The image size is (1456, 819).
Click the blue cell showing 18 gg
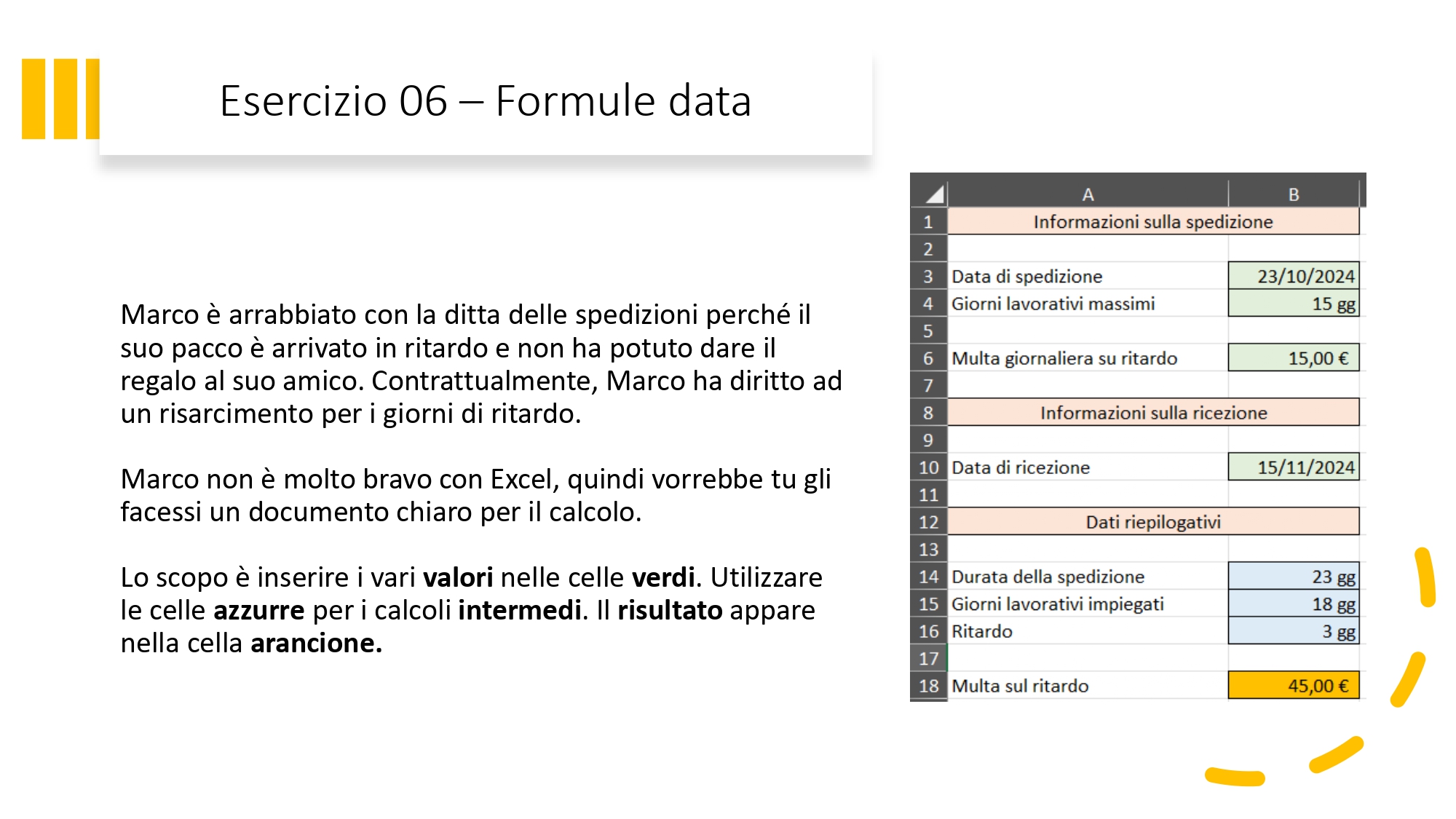coord(1294,604)
